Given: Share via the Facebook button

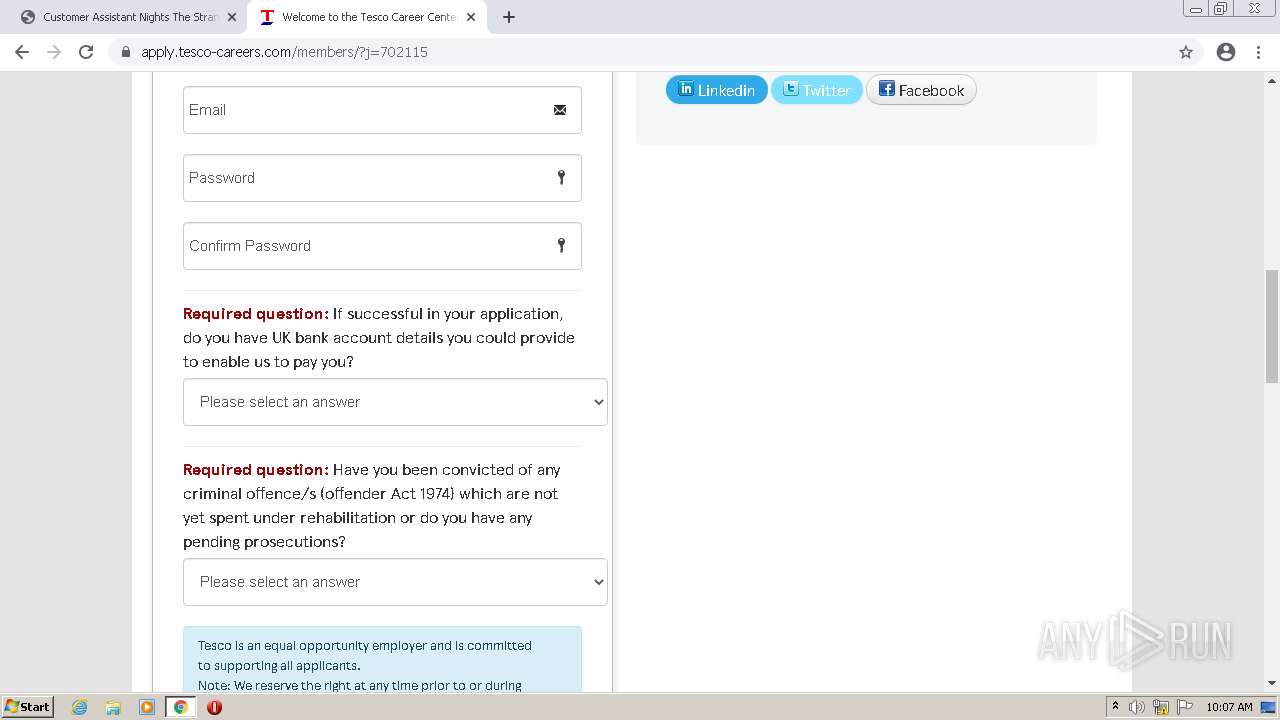Looking at the screenshot, I should [x=921, y=90].
